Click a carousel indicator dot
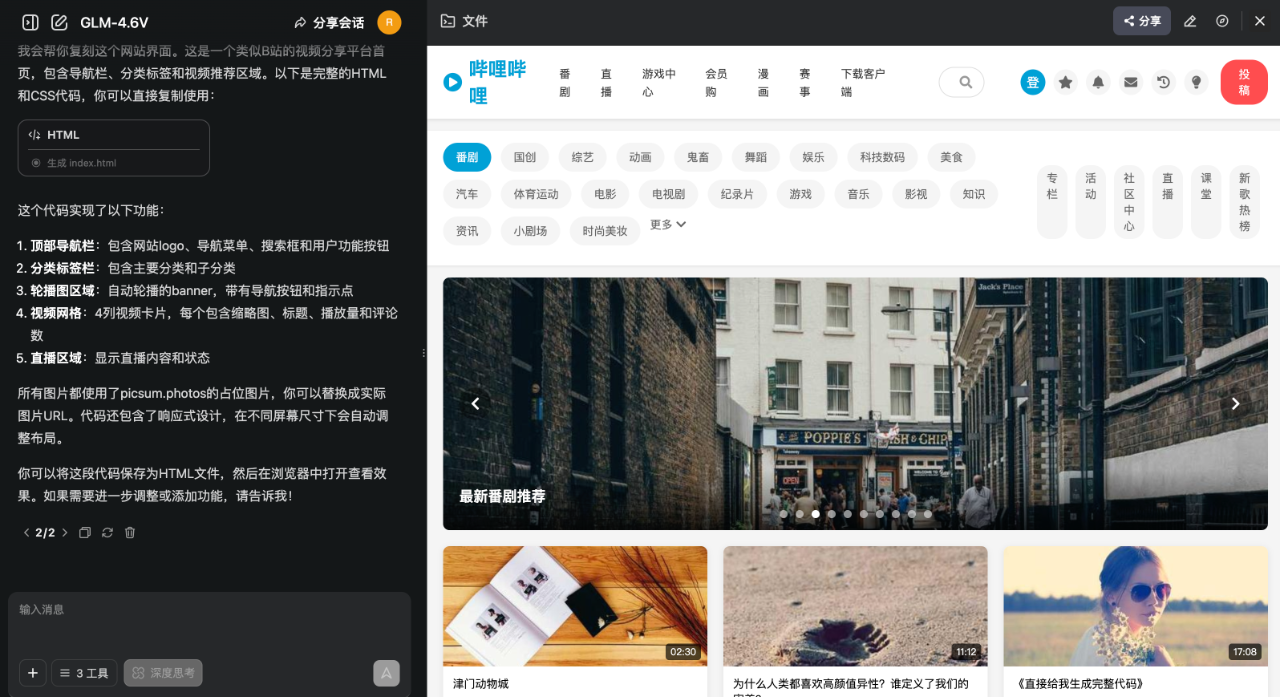This screenshot has height=697, width=1280. point(815,513)
